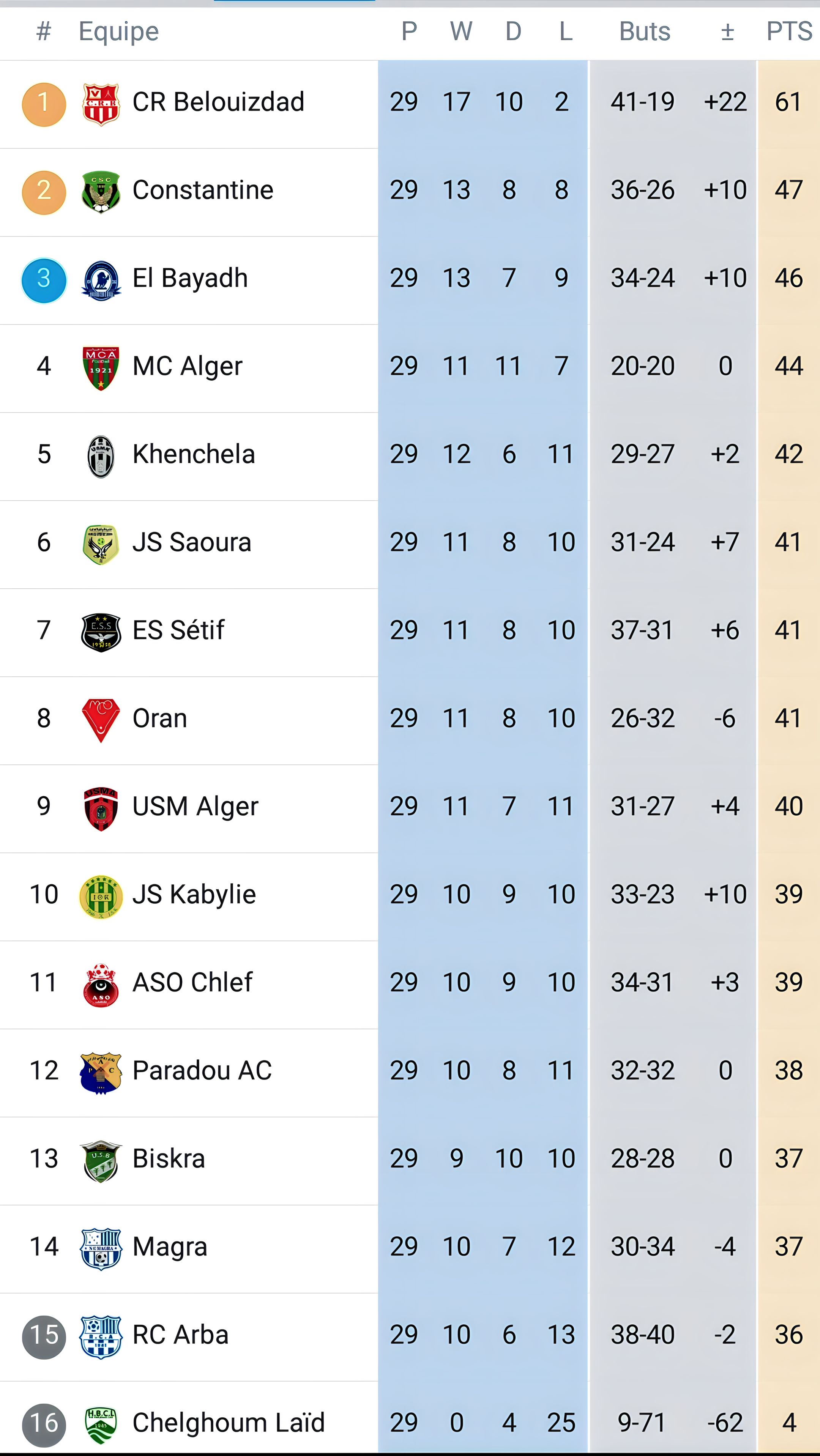Click the JS Kabylie green-yellow badge

tap(101, 897)
